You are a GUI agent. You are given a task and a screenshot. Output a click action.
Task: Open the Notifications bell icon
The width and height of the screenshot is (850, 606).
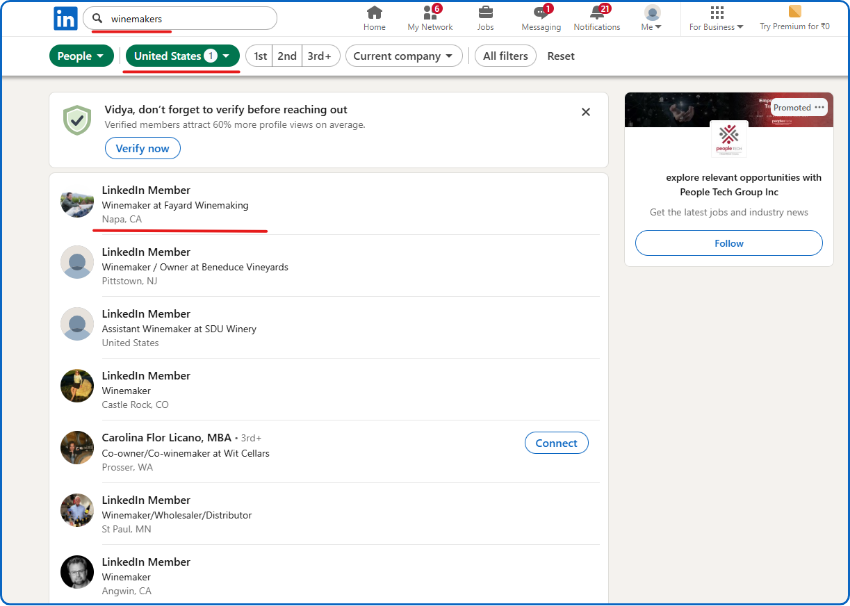point(597,12)
